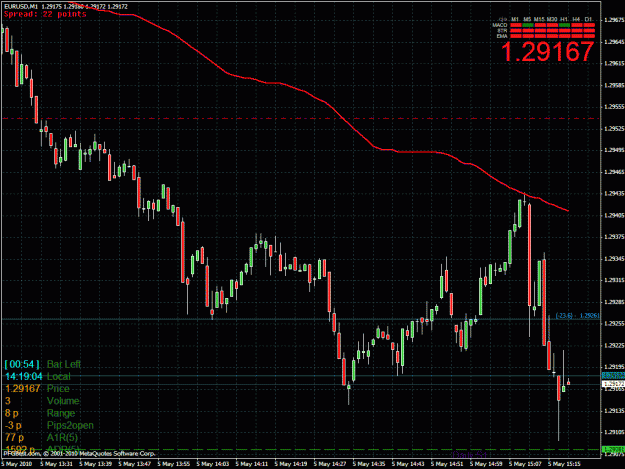Click the MetaQuotes Software Corp. copyright text
This screenshot has width=625, height=469.
point(79,453)
